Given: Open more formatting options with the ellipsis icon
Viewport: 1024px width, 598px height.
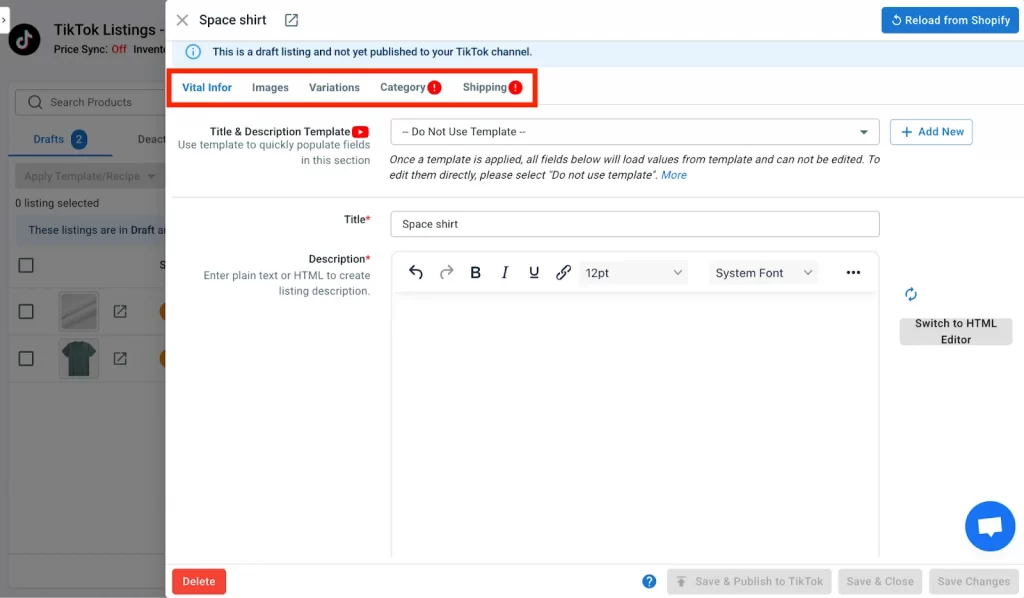Looking at the screenshot, I should tap(853, 272).
